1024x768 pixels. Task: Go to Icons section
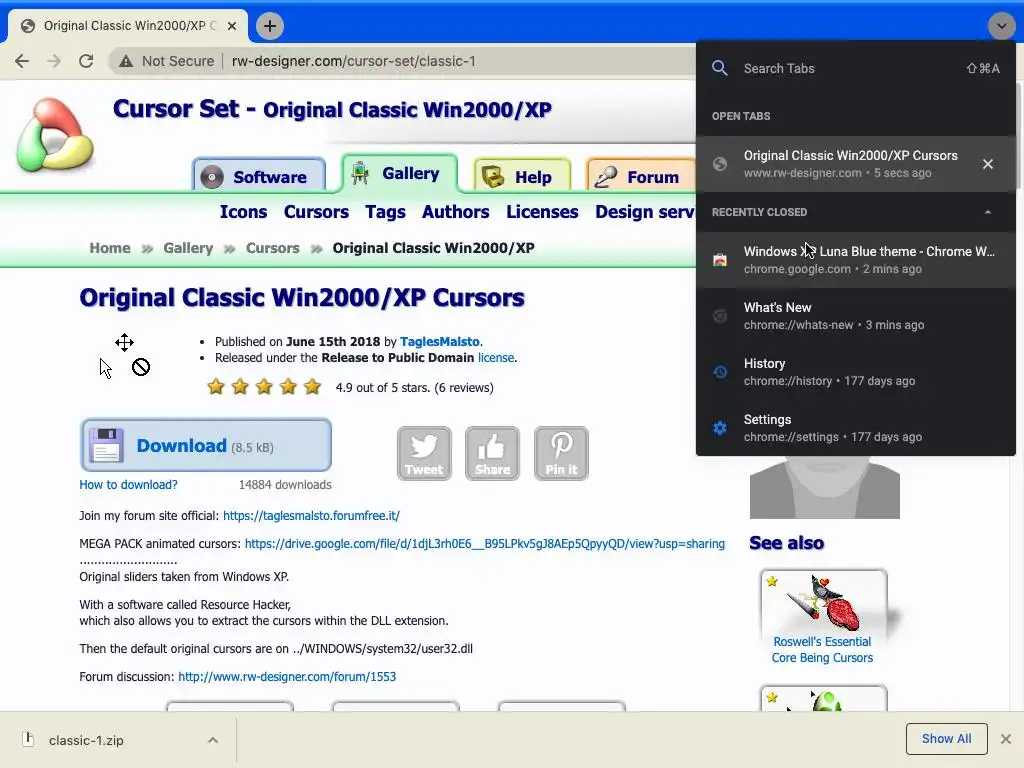pos(243,212)
